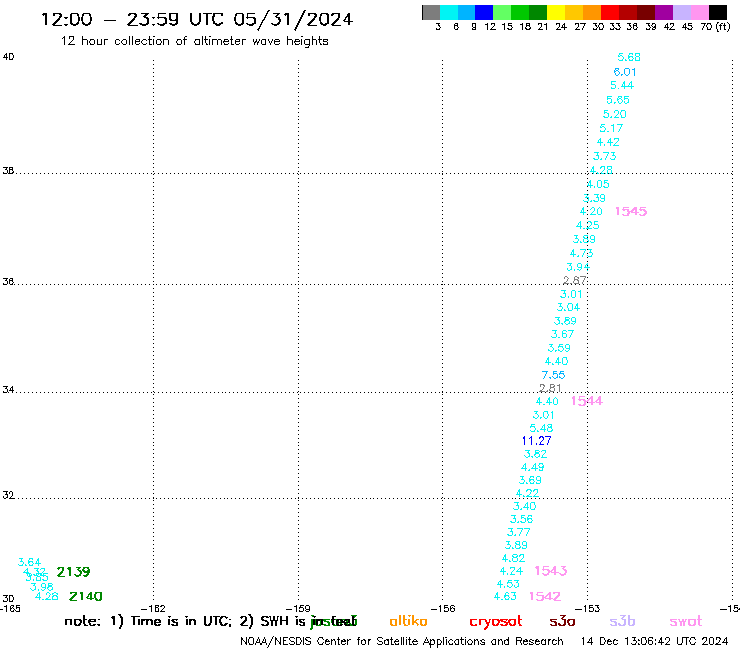The width and height of the screenshot is (740, 650).
Task: Click the black legend swatch at scale end
Action: pyautogui.click(x=718, y=13)
